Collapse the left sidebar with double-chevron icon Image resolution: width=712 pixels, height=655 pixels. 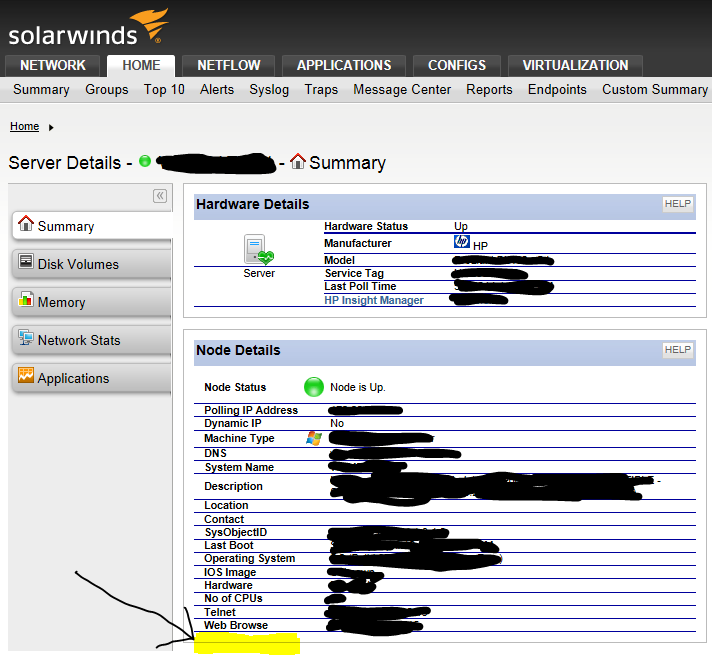point(160,196)
